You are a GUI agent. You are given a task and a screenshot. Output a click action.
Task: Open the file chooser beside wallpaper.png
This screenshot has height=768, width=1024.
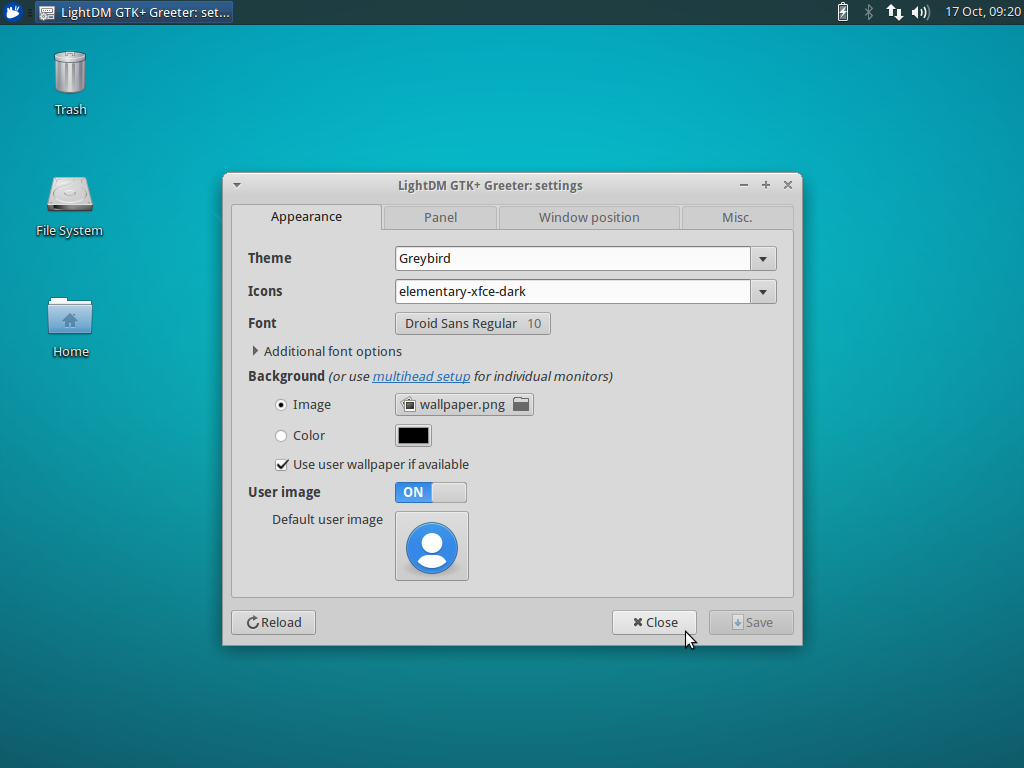(x=520, y=405)
